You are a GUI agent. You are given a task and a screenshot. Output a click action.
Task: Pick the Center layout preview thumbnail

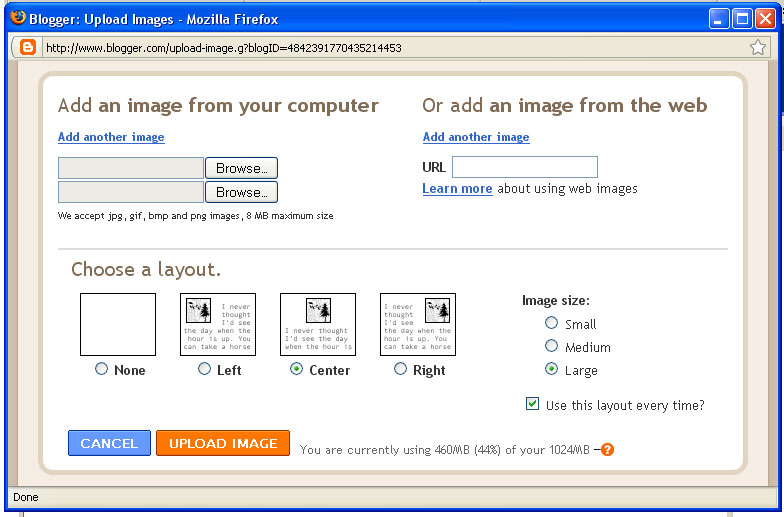coord(318,324)
